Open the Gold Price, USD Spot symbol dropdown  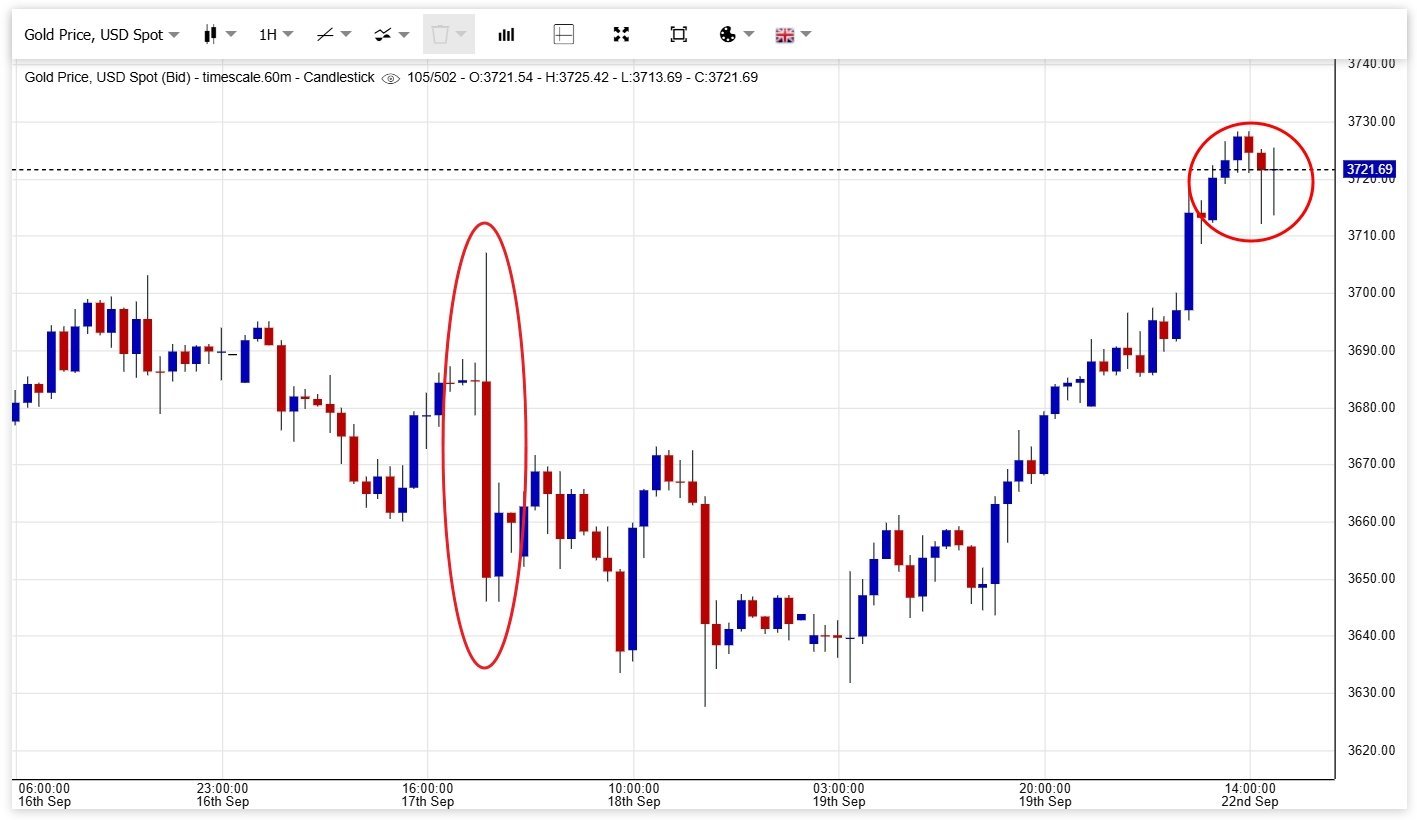[101, 35]
